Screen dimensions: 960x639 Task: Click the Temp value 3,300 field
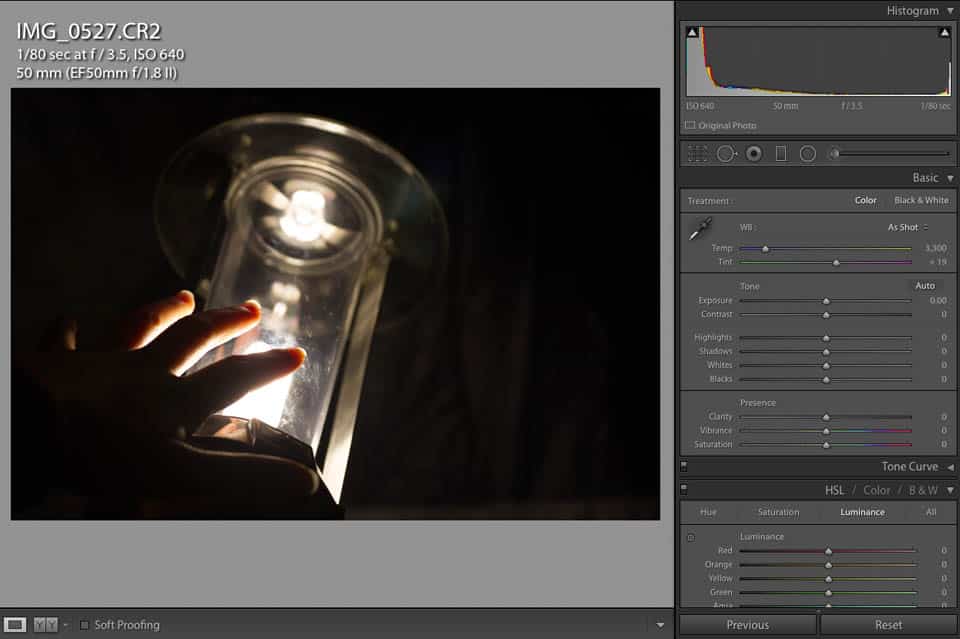pos(936,248)
